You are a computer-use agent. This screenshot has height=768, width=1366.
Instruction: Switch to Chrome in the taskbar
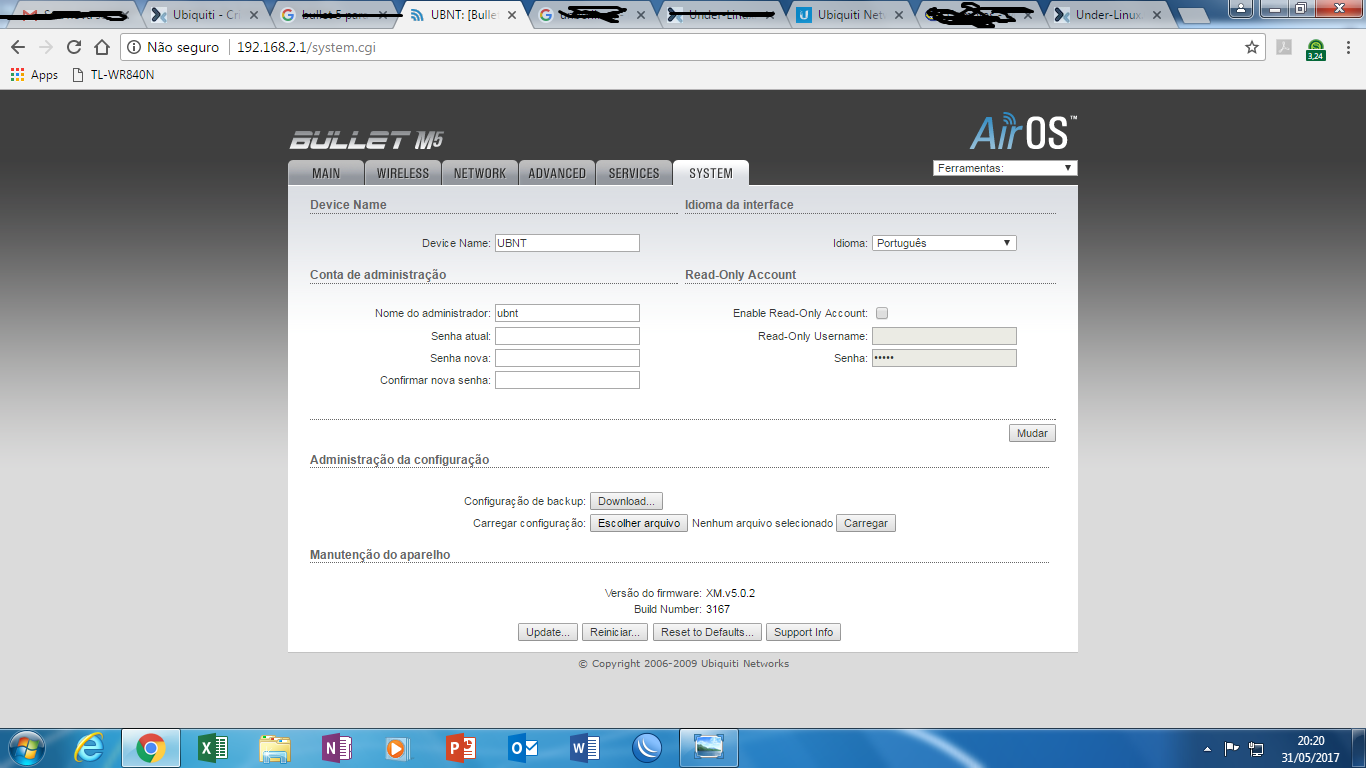151,747
